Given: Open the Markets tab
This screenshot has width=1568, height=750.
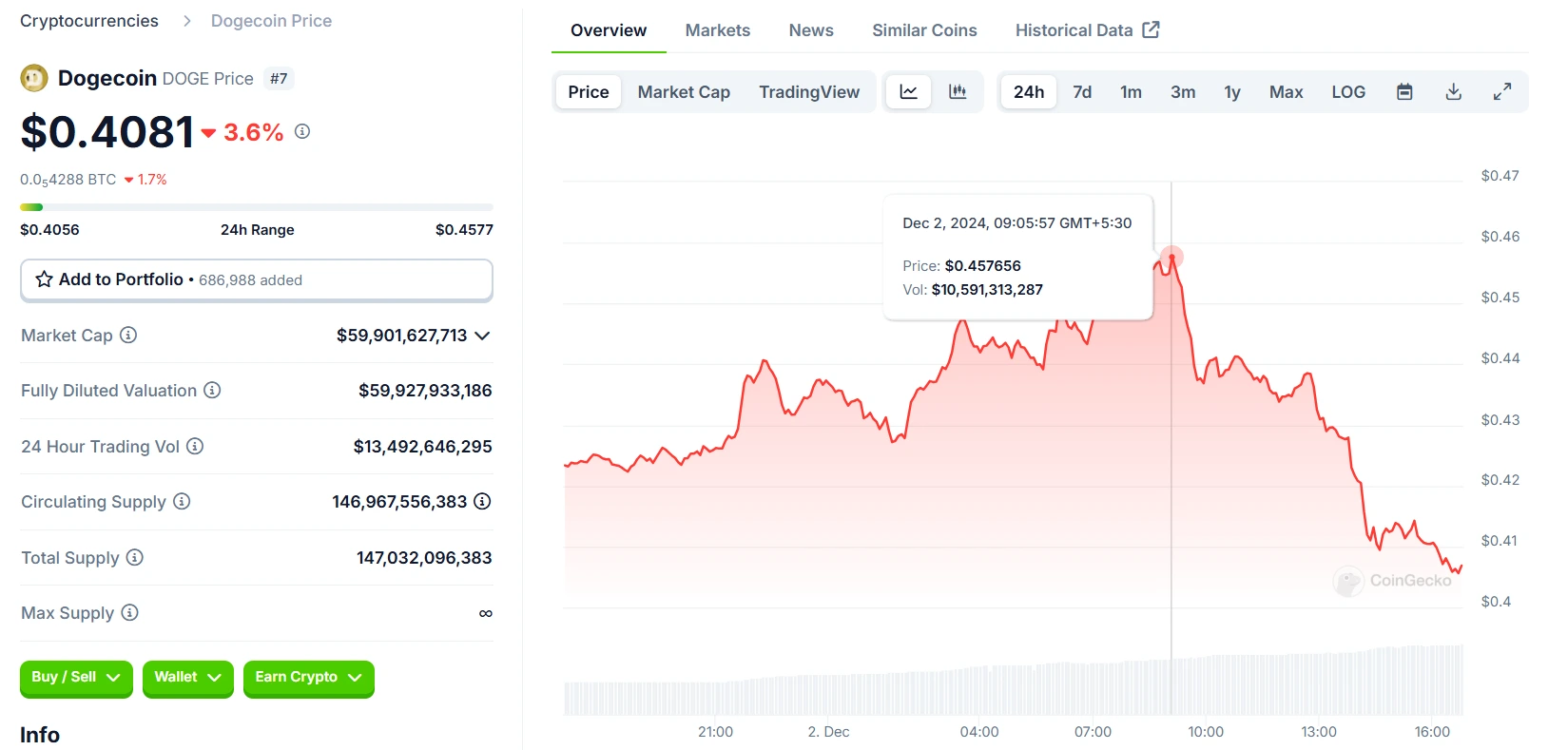Looking at the screenshot, I should [x=718, y=30].
